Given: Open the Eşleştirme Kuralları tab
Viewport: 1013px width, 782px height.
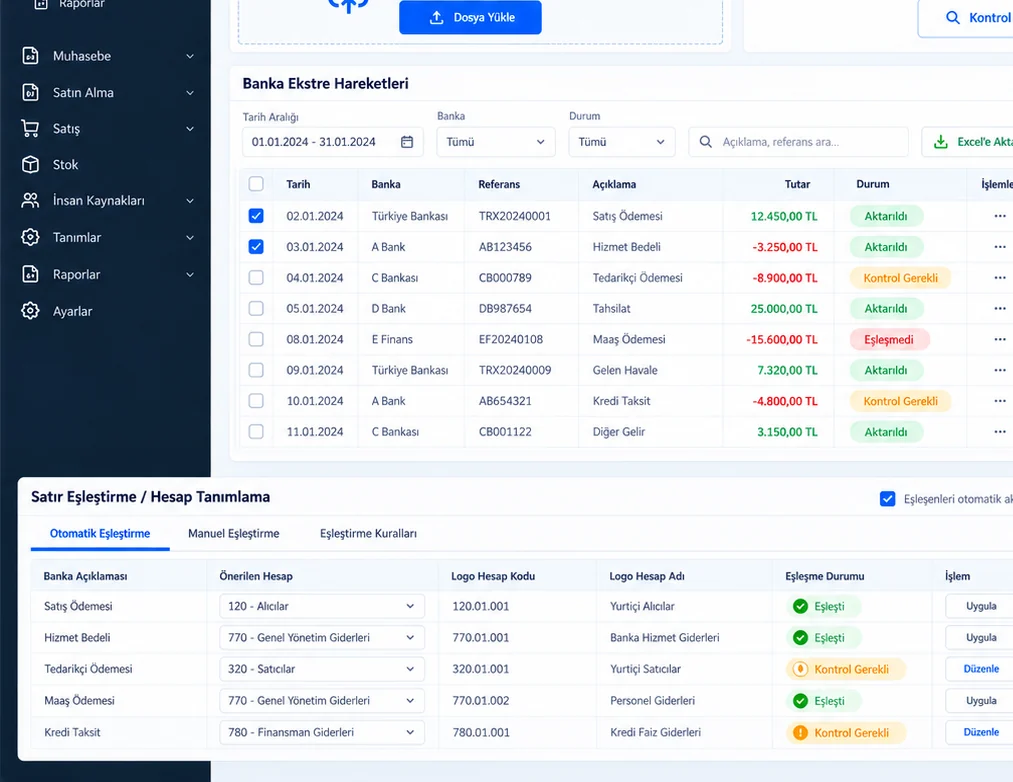Looking at the screenshot, I should (368, 533).
